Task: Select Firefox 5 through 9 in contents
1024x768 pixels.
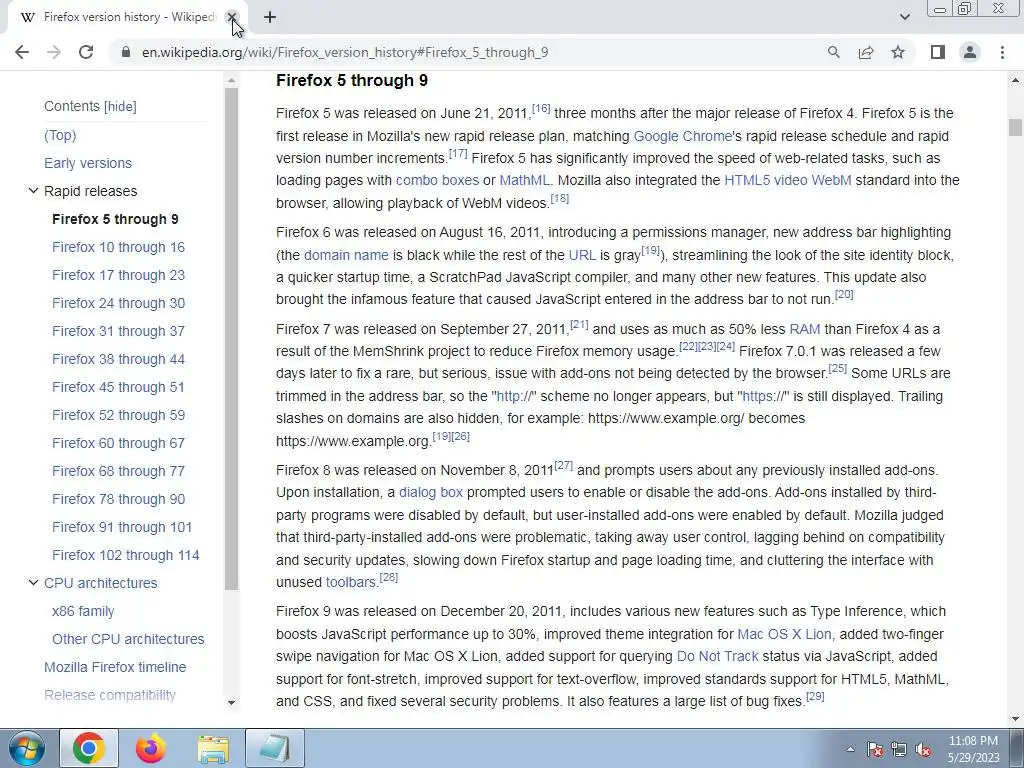Action: (115, 219)
